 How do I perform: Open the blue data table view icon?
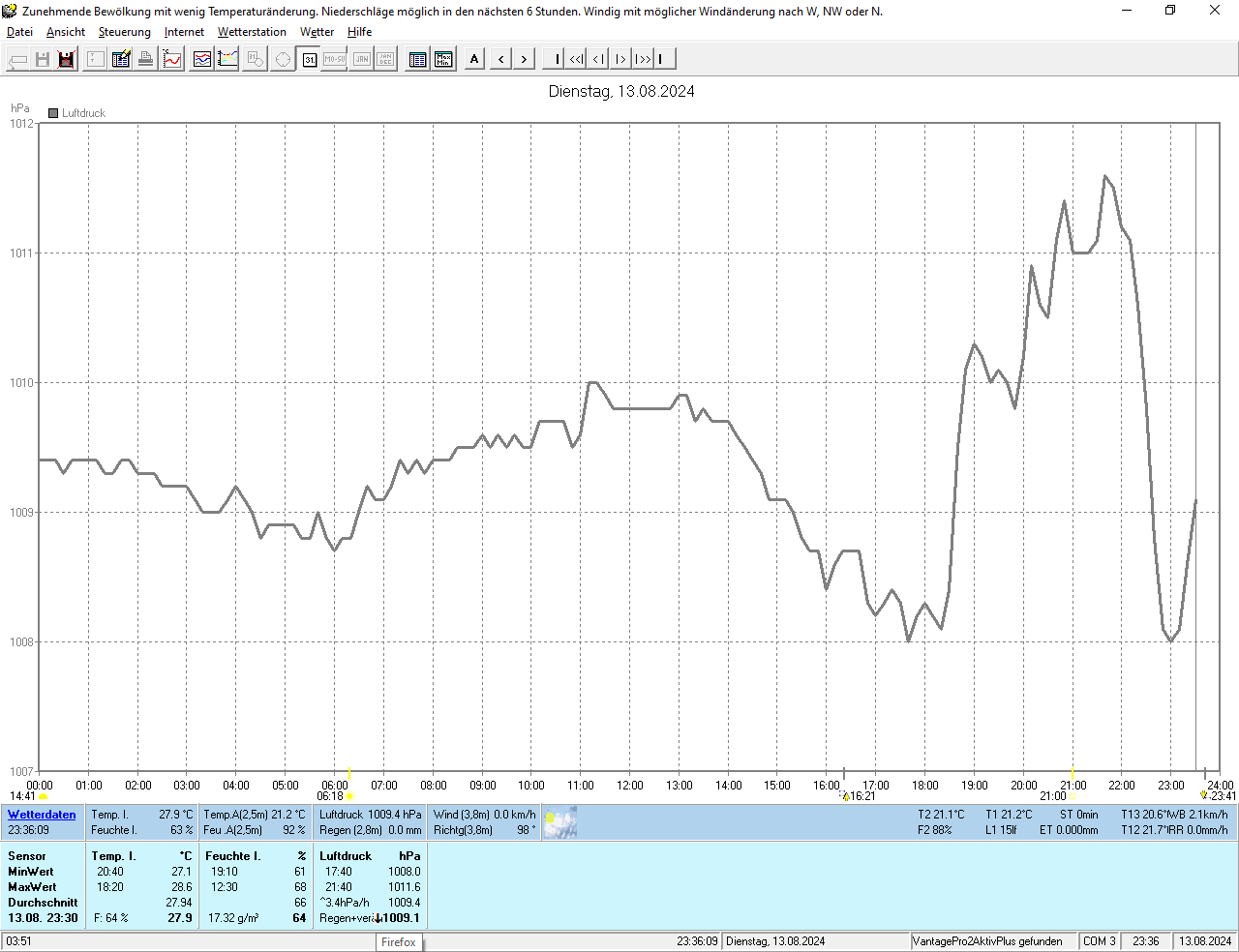[x=417, y=59]
